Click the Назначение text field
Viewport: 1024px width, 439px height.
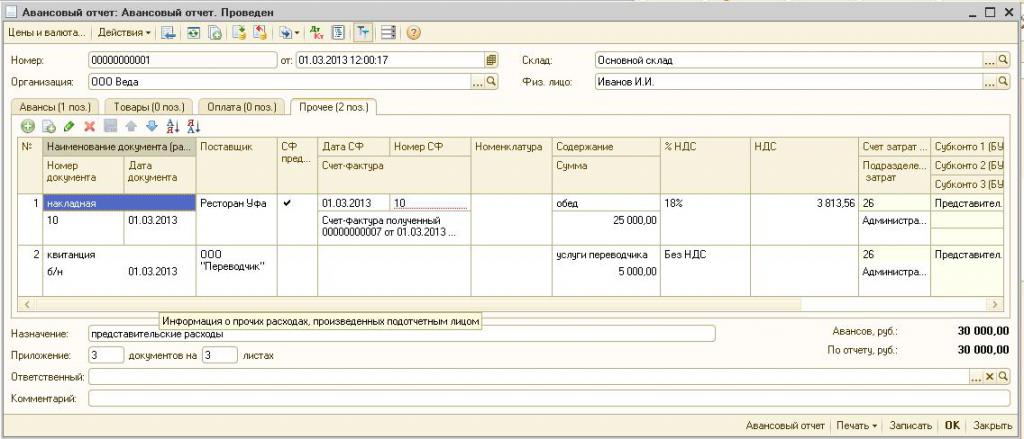click(x=400, y=333)
